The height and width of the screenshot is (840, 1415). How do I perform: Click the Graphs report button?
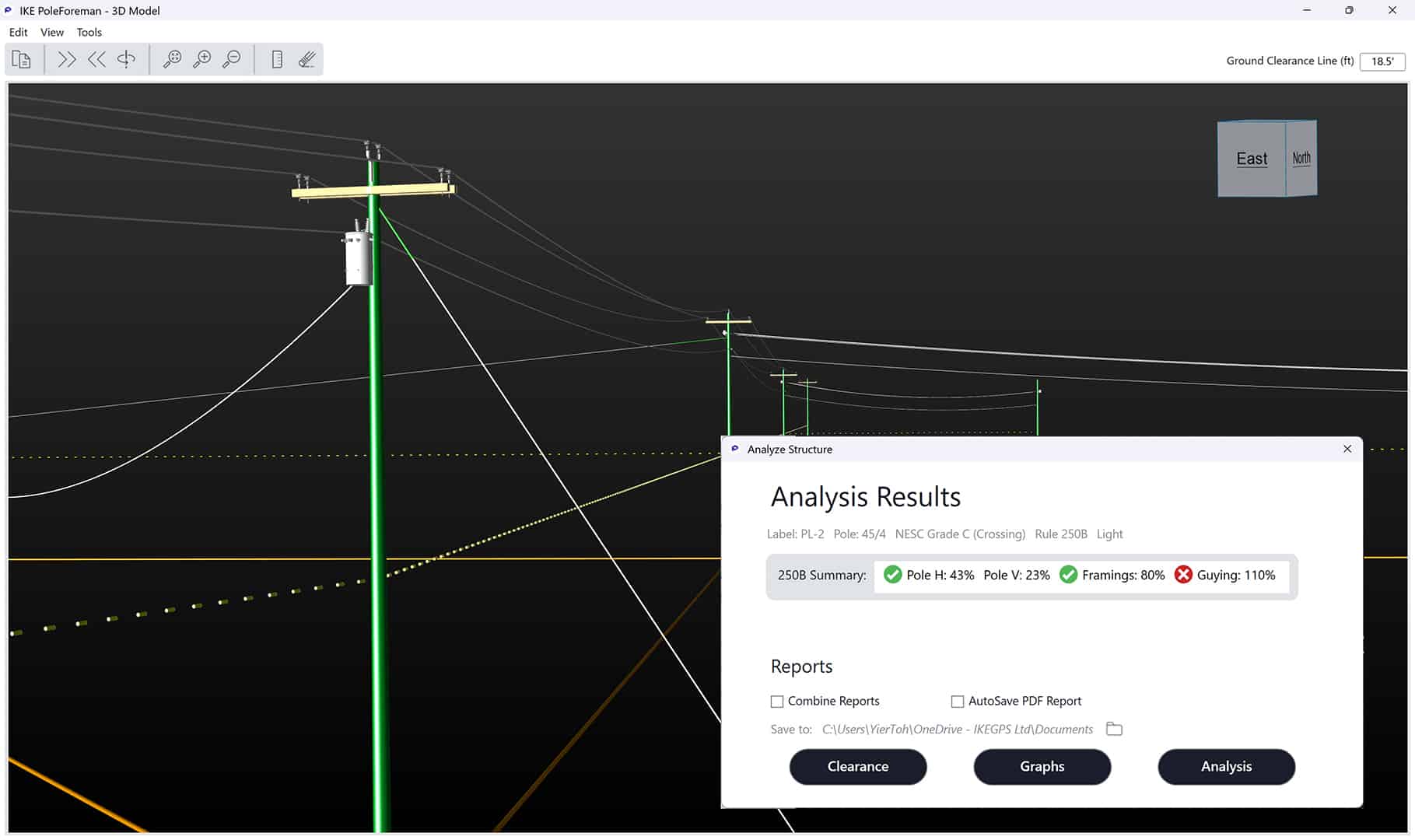pos(1042,767)
